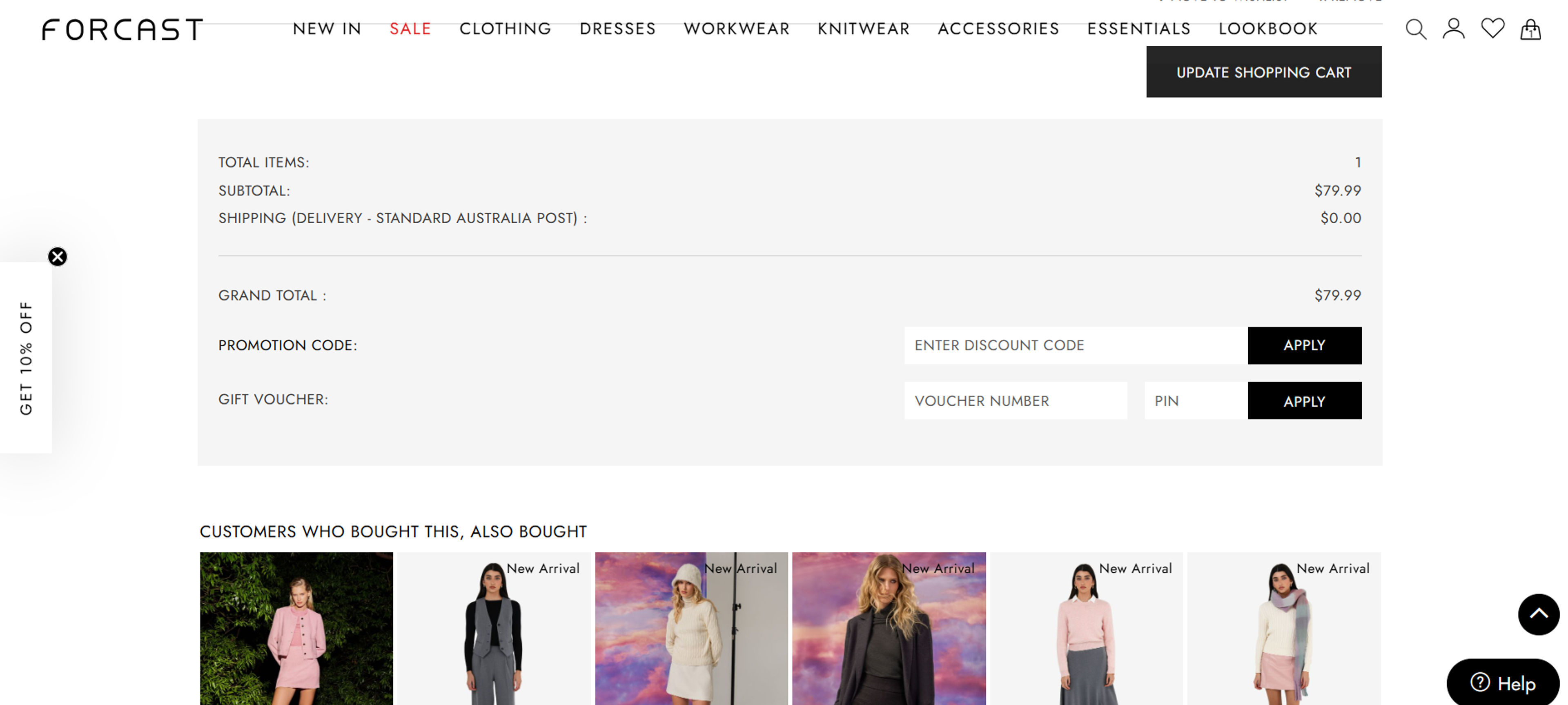Open the user account icon

pos(1454,29)
